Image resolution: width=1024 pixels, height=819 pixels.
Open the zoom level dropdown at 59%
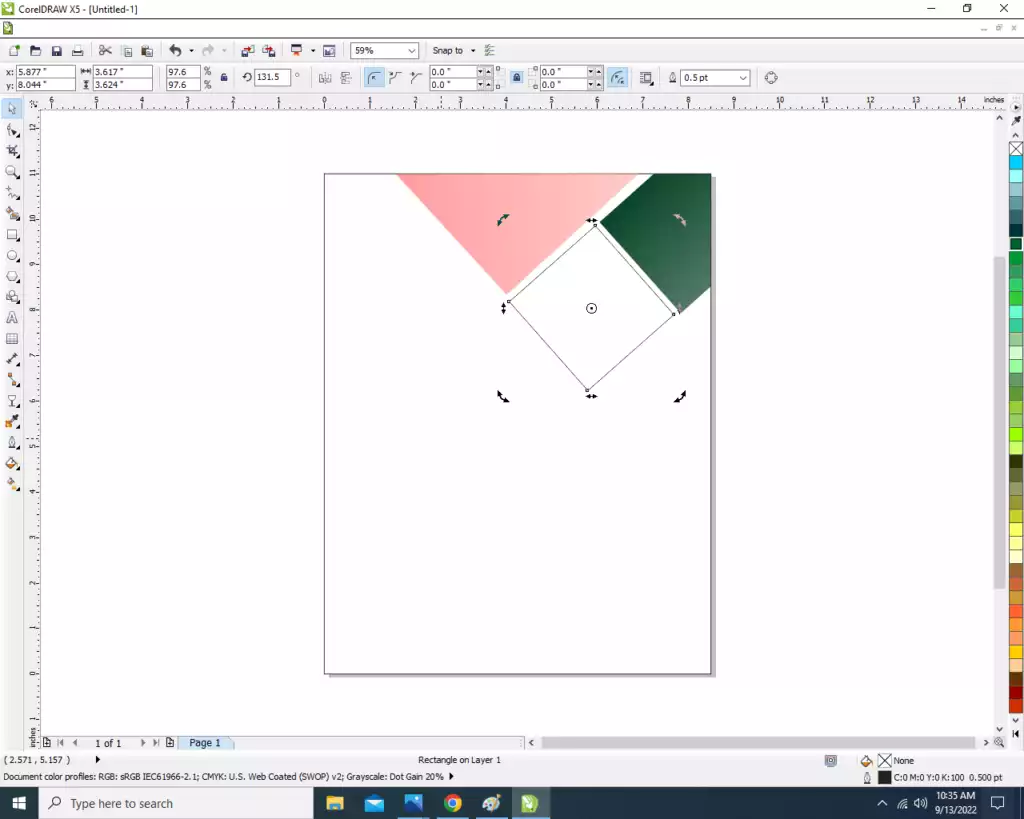(x=411, y=51)
